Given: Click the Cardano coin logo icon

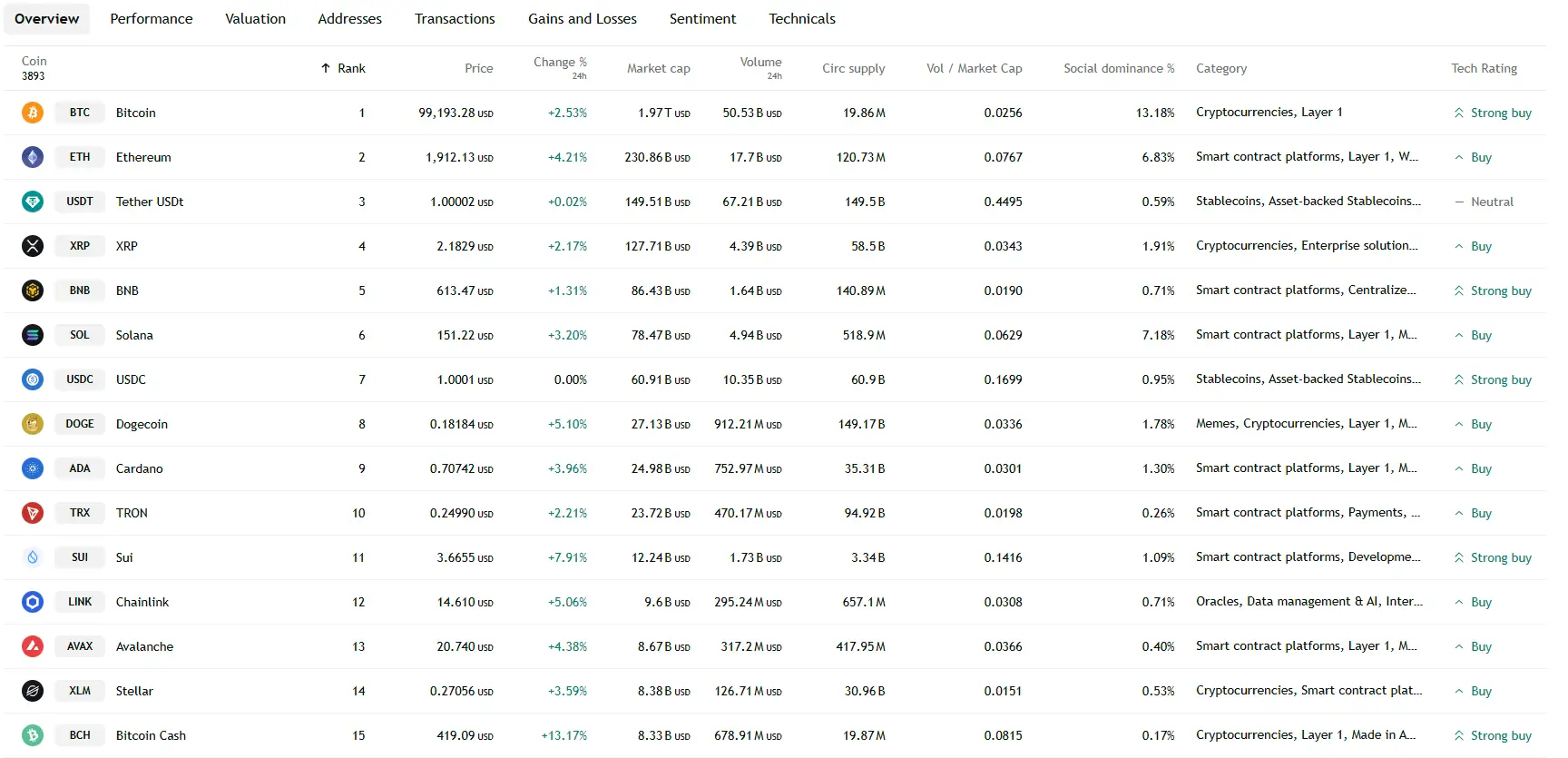Looking at the screenshot, I should pos(33,468).
